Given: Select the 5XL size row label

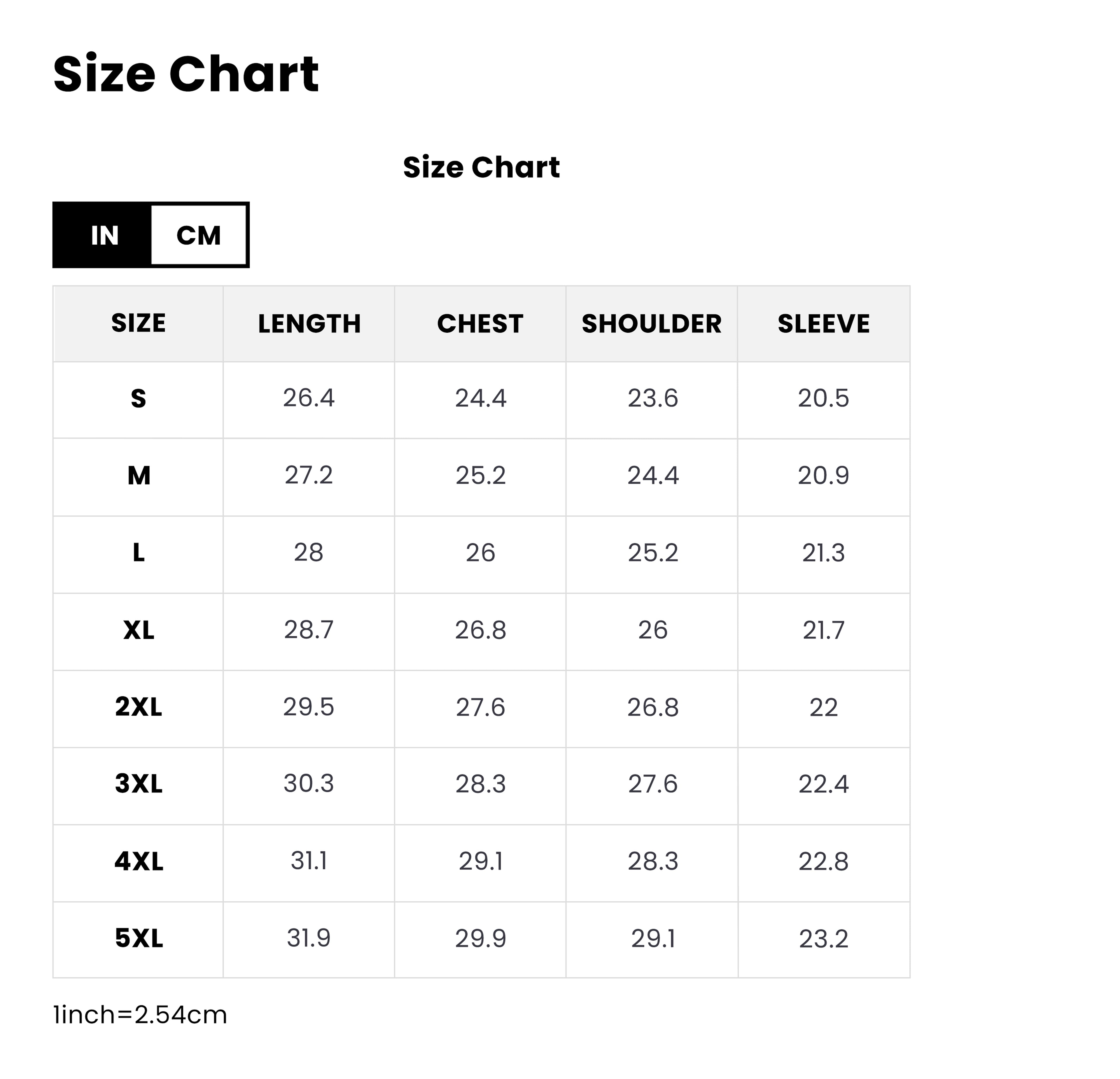Looking at the screenshot, I should click(x=139, y=938).
